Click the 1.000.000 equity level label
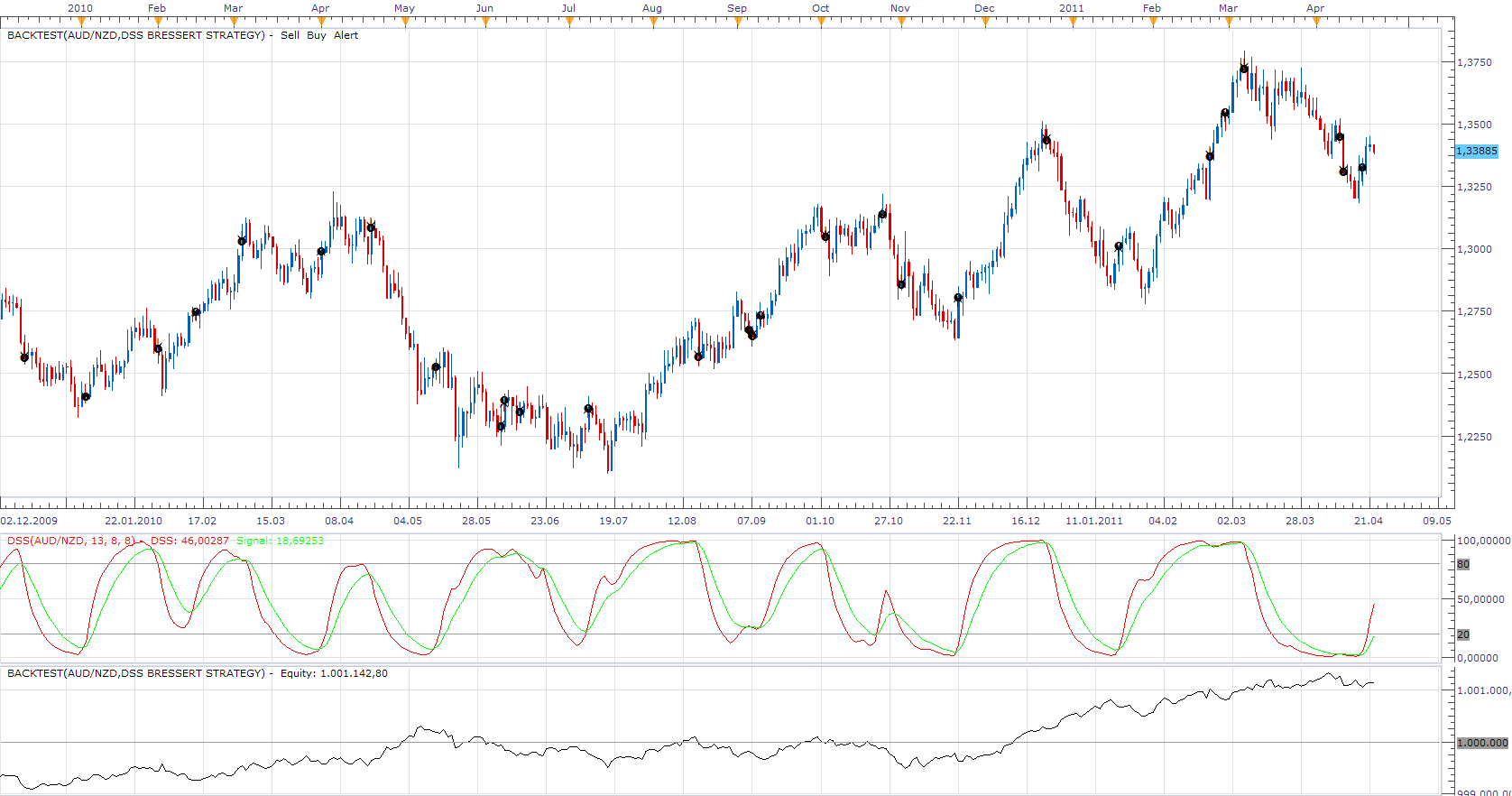1512x796 pixels. (x=1483, y=743)
